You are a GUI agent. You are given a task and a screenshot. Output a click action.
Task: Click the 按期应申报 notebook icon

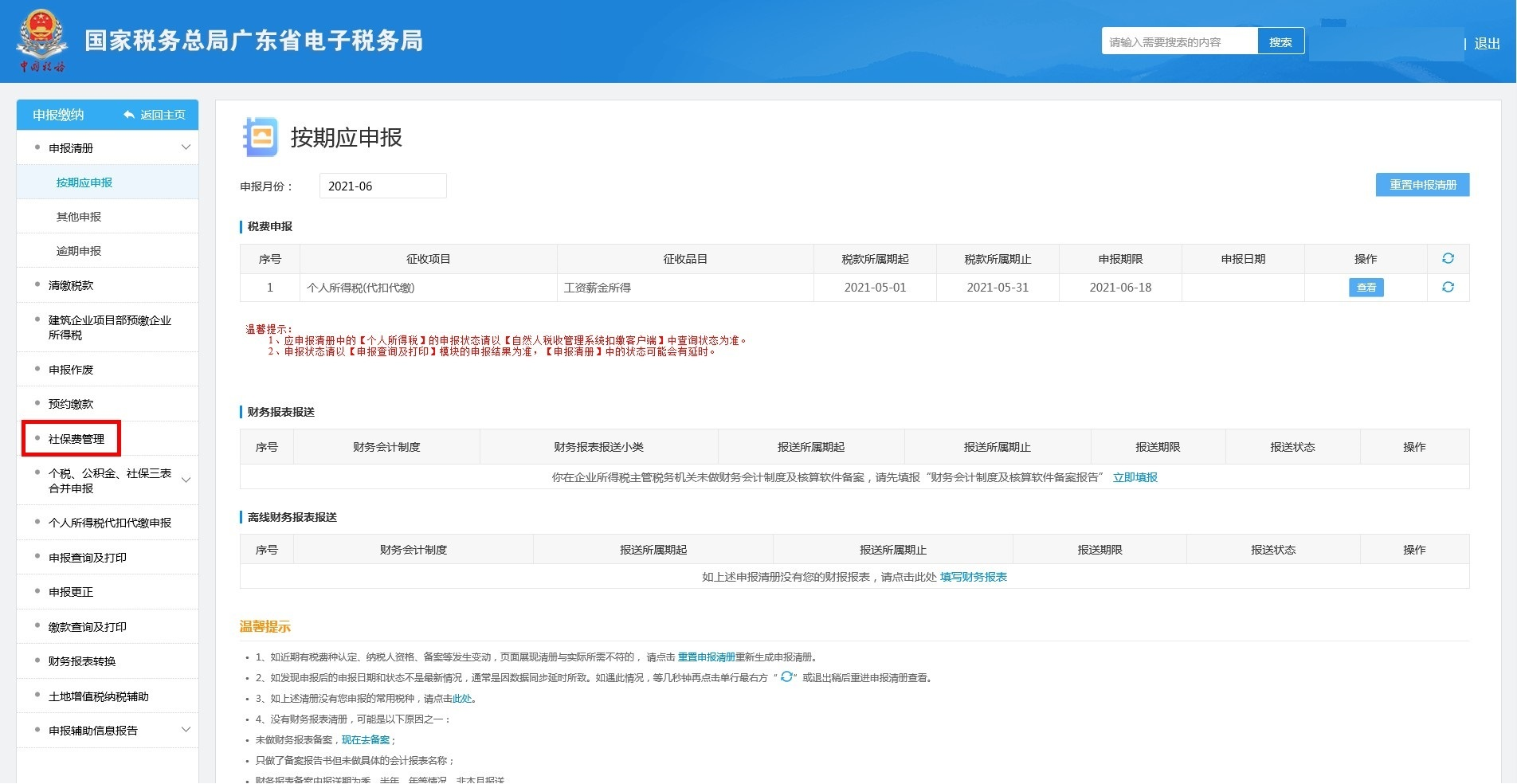point(261,138)
